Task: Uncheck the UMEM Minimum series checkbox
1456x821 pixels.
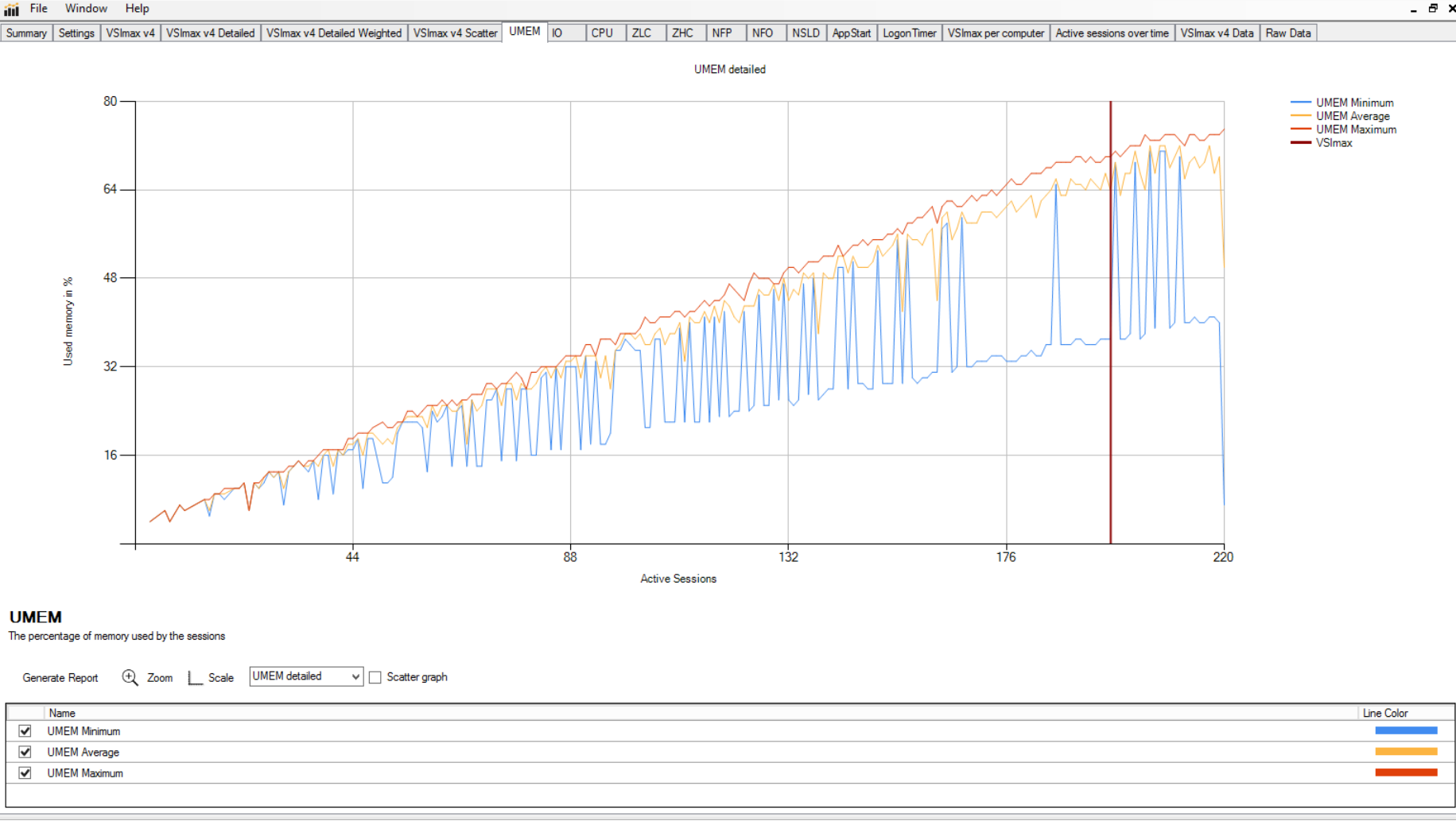Action: pos(25,731)
